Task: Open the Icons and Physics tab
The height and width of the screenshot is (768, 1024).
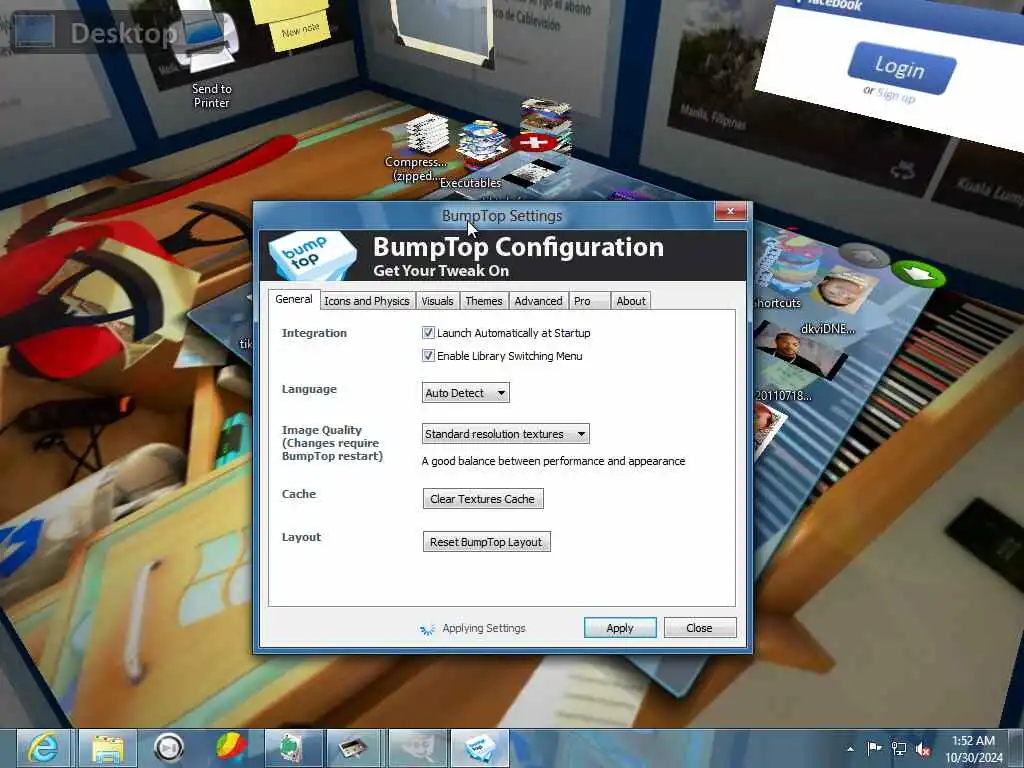Action: 367,301
